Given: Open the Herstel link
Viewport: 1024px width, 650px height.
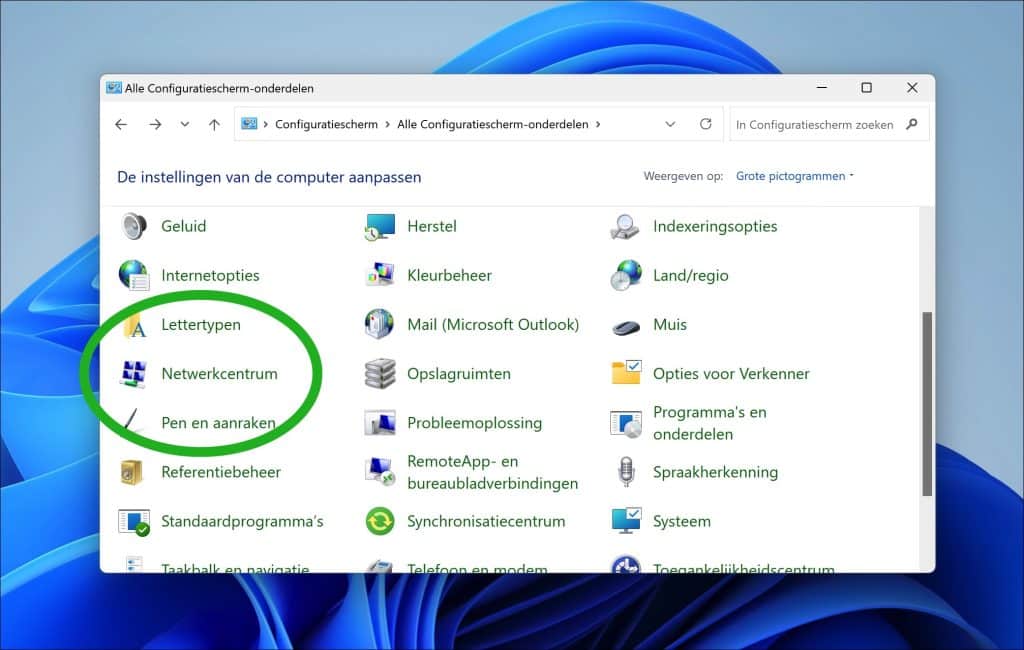Looking at the screenshot, I should 432,226.
